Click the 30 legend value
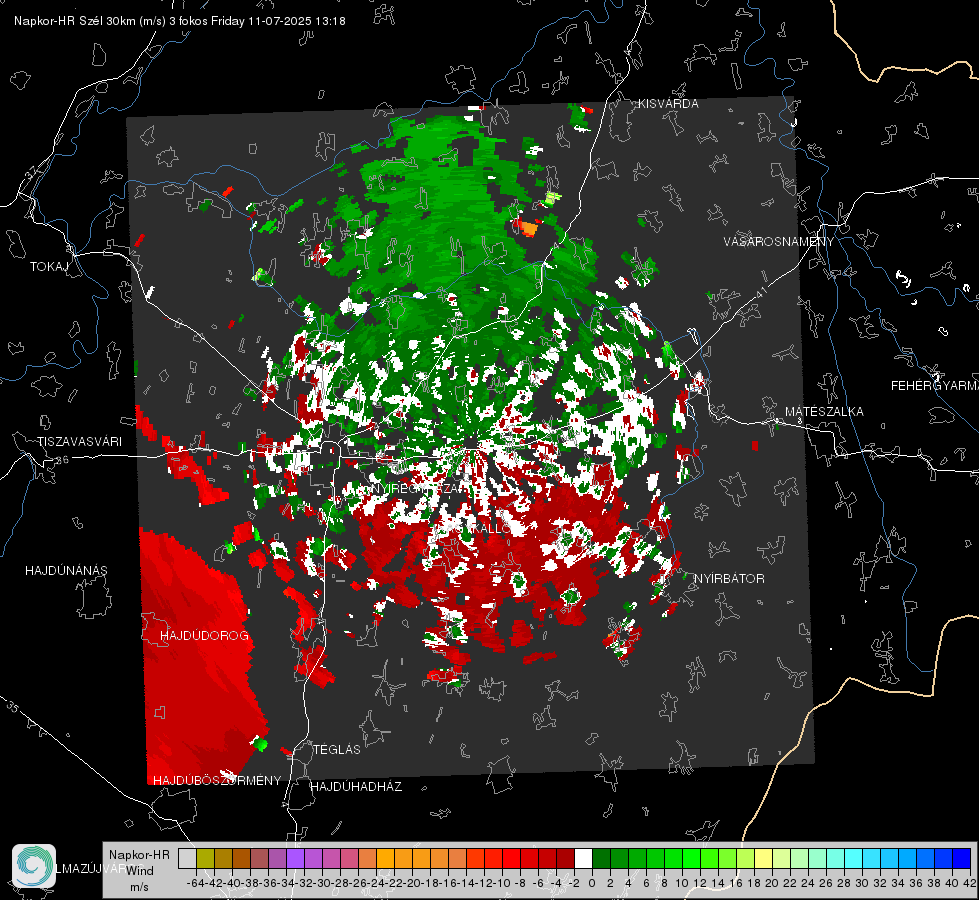The height and width of the screenshot is (900, 979). pos(862,883)
